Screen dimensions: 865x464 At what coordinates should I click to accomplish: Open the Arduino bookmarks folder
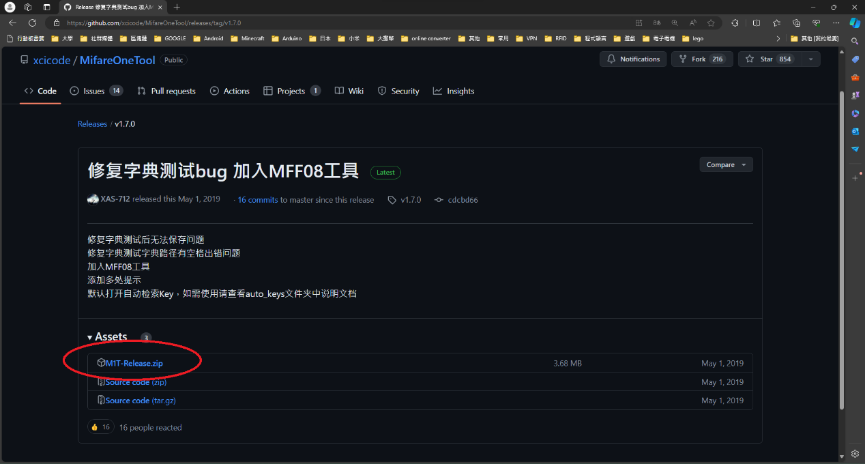pyautogui.click(x=286, y=39)
